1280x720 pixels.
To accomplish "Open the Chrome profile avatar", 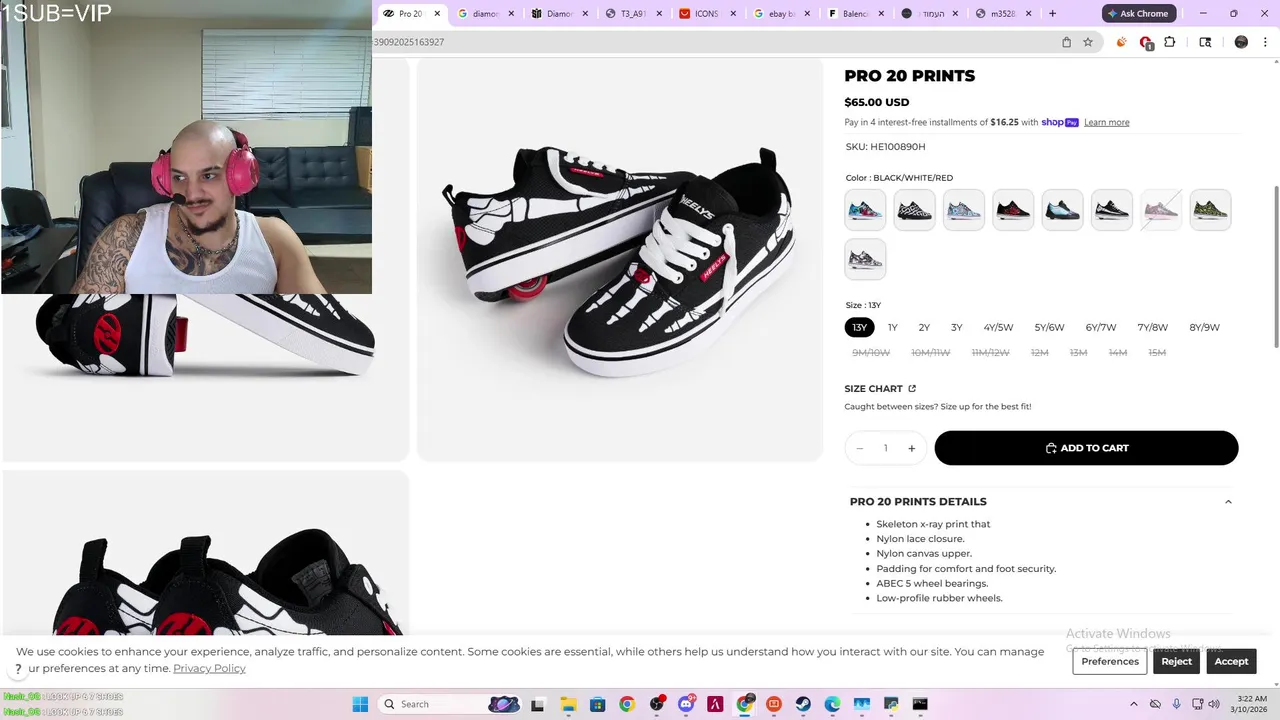I will coord(1241,42).
